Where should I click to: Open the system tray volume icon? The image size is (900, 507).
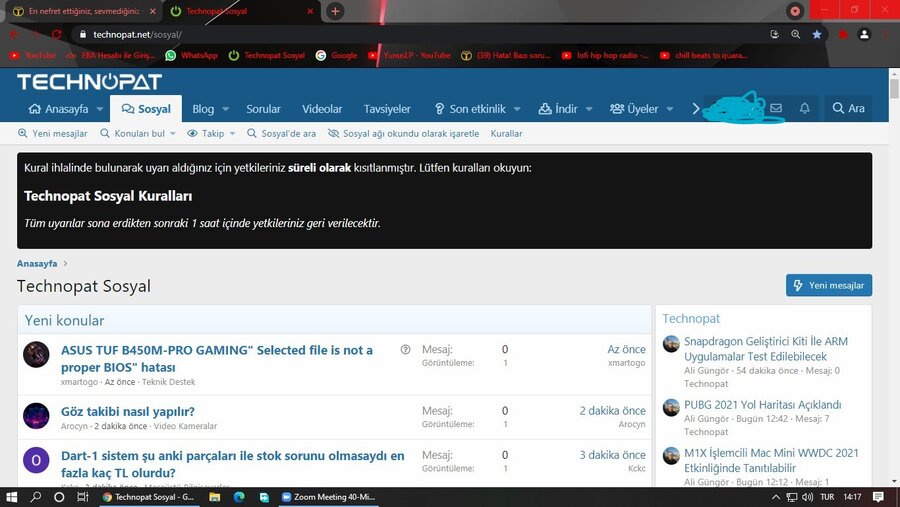pyautogui.click(x=808, y=497)
